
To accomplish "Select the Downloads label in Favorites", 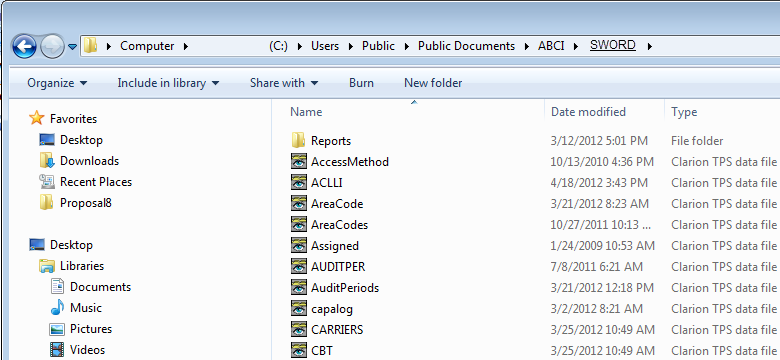I will coord(90,161).
